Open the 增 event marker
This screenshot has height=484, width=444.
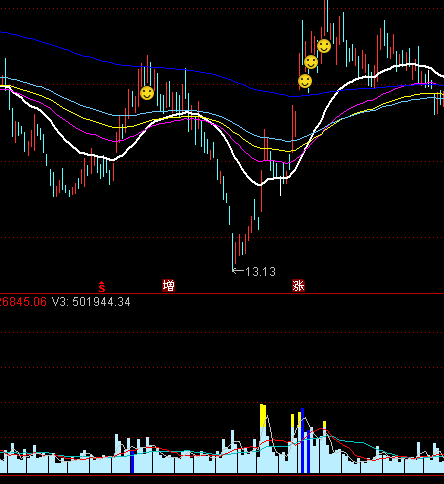[168, 286]
